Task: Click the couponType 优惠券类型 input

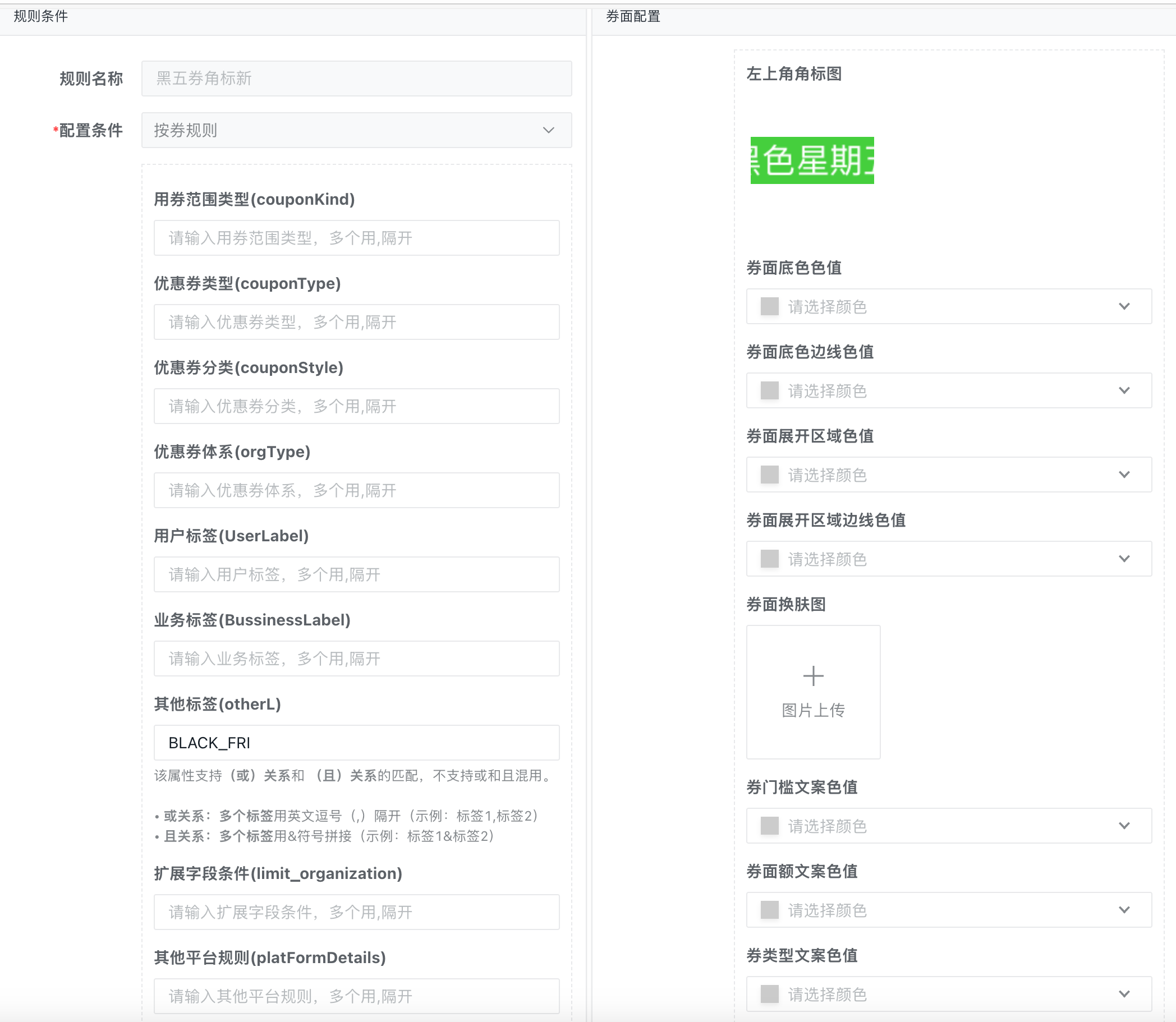Action: (356, 322)
